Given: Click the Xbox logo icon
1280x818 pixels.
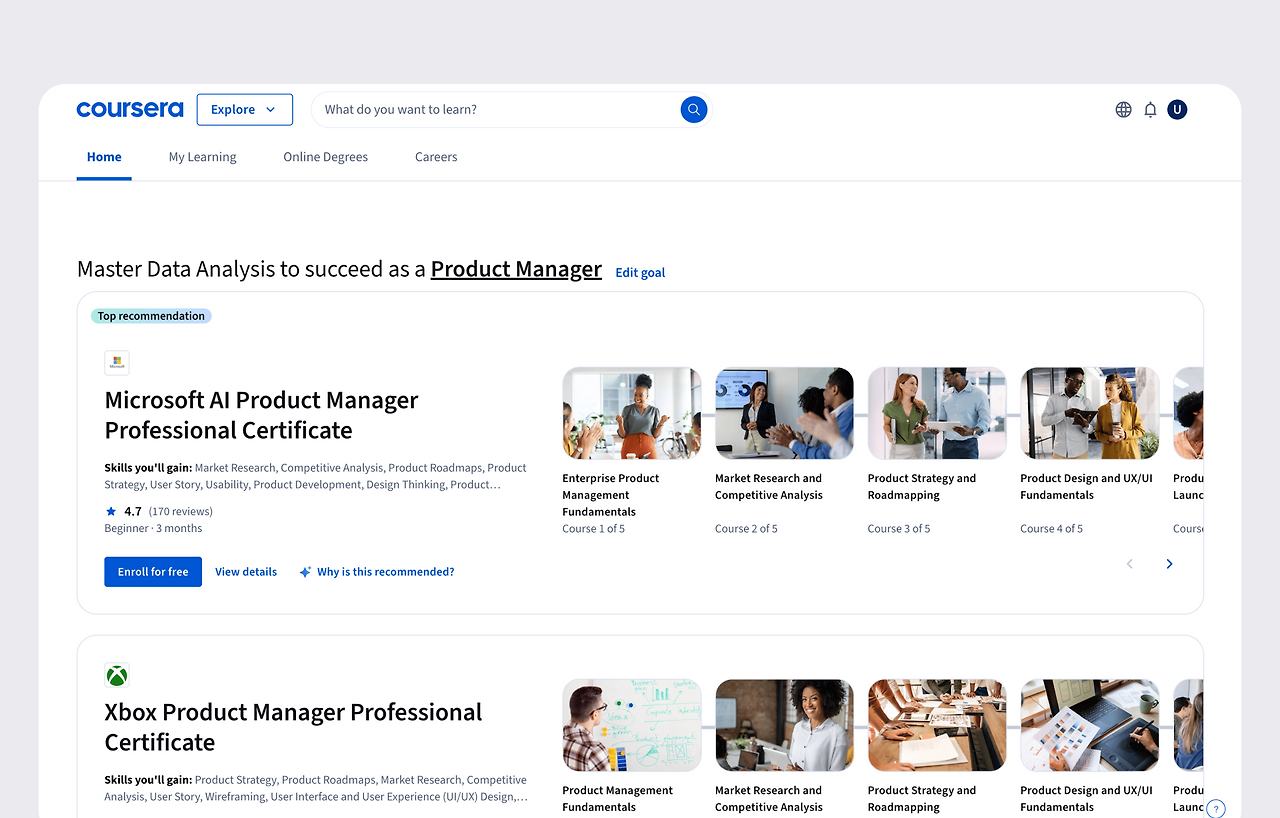Looking at the screenshot, I should coord(117,675).
